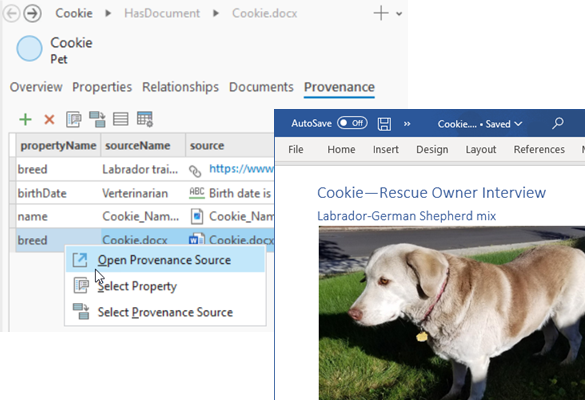Click the Select Provenance Source toolbar icon
The image size is (585, 400).
tap(97, 119)
